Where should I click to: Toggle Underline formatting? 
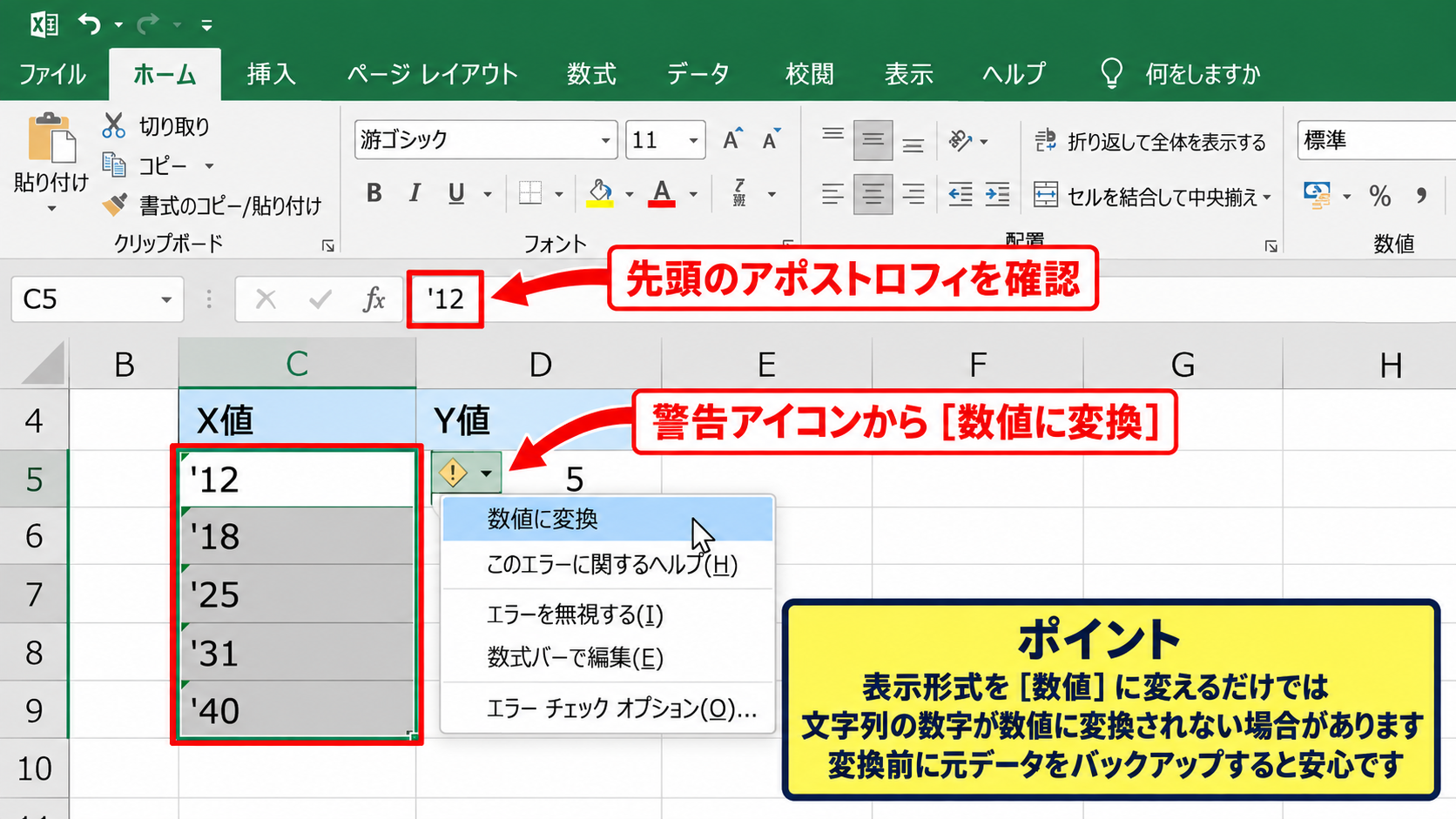(x=455, y=193)
